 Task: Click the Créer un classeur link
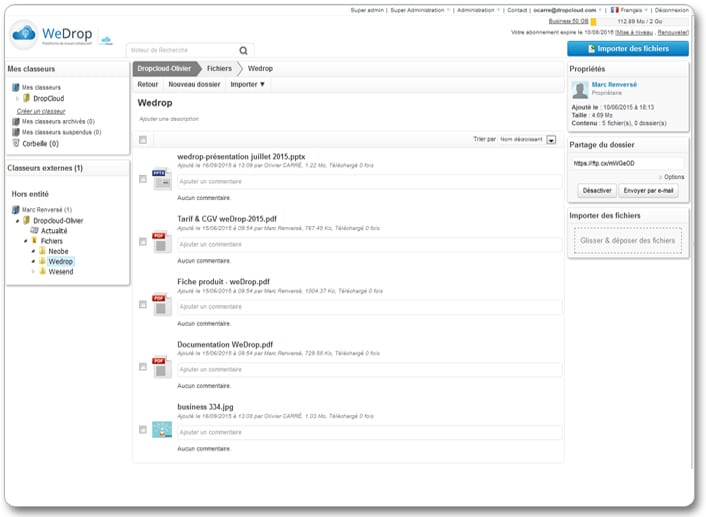(41, 111)
